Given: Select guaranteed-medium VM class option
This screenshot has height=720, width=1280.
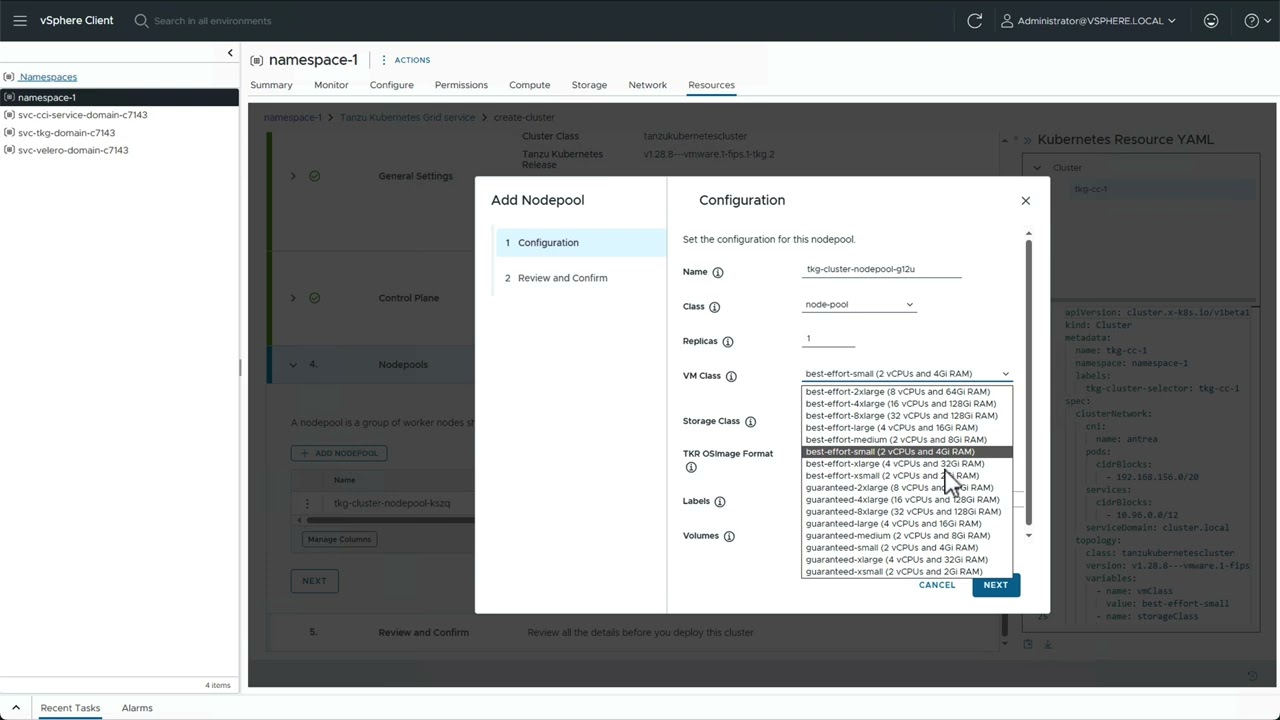Looking at the screenshot, I should tap(897, 536).
